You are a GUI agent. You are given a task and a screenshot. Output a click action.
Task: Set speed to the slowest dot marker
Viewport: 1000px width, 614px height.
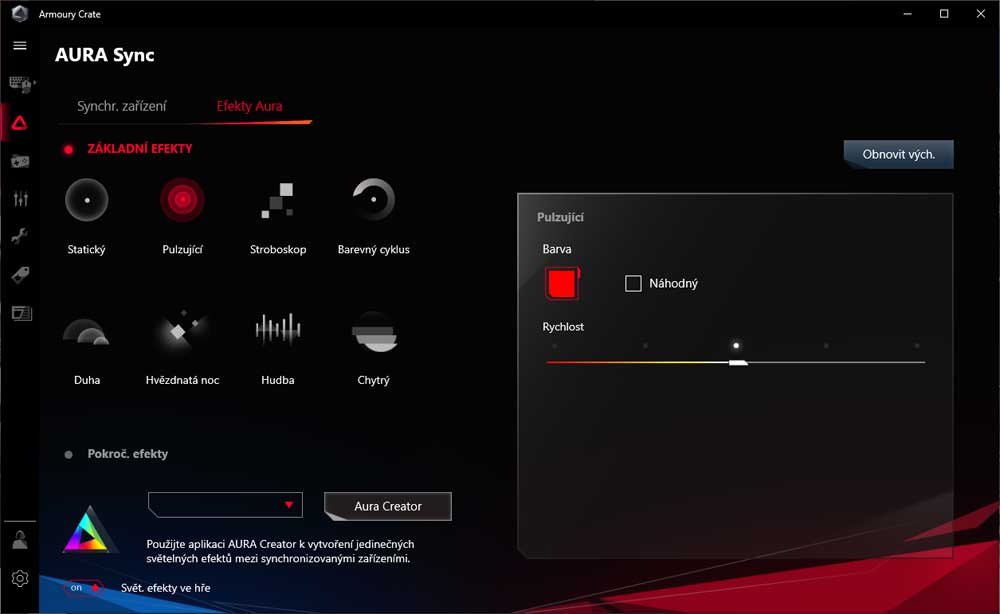click(x=554, y=346)
